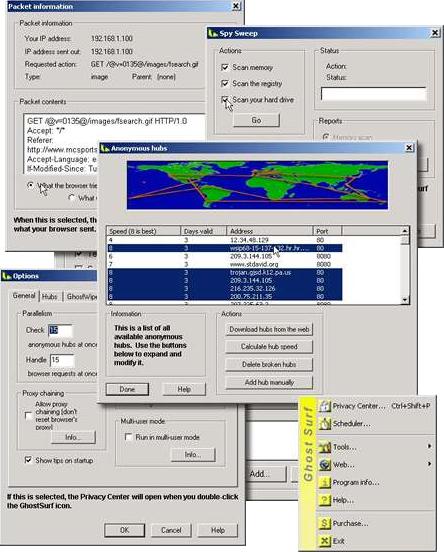Viewport: 444px width, 552px height.
Task: Click Spy Sweep status text field
Action: click(373, 94)
